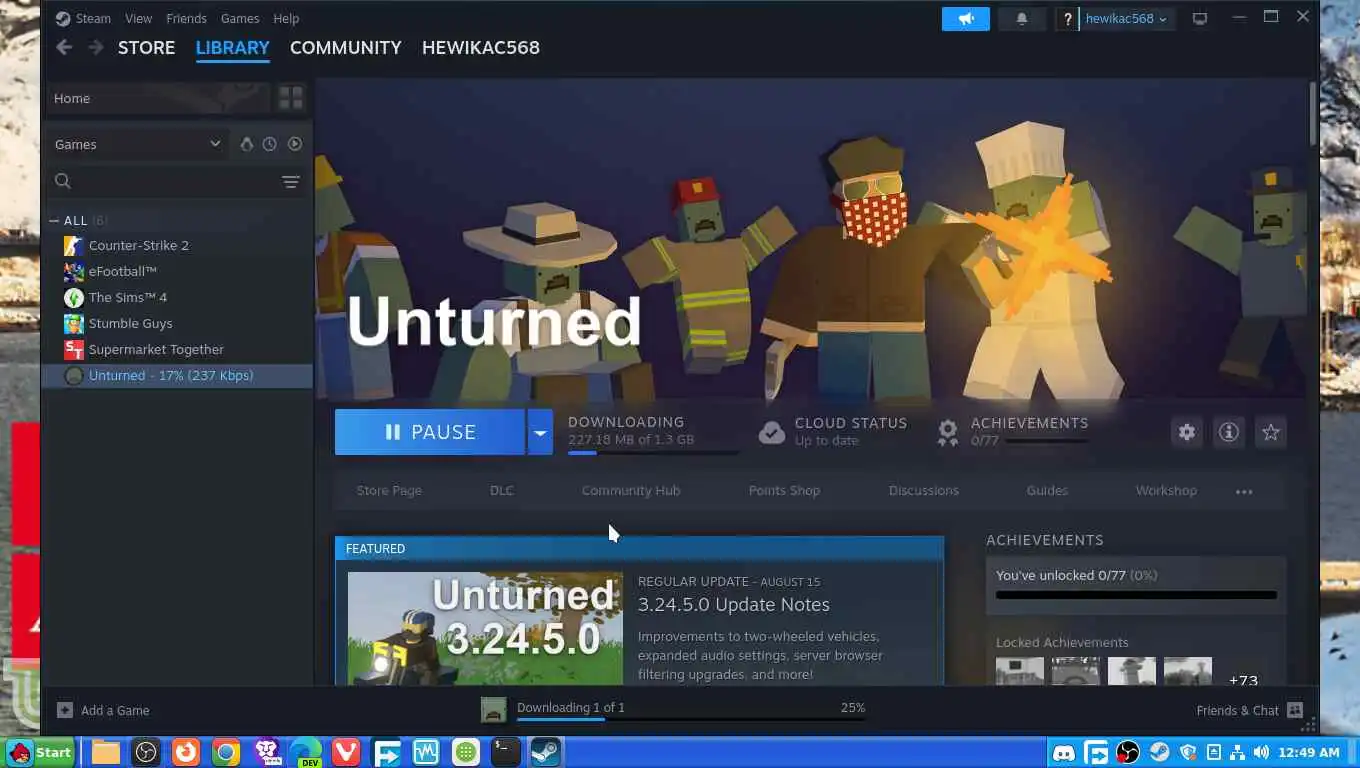Select Unturned downloading entry in list
The height and width of the screenshot is (768, 1360).
[177, 375]
